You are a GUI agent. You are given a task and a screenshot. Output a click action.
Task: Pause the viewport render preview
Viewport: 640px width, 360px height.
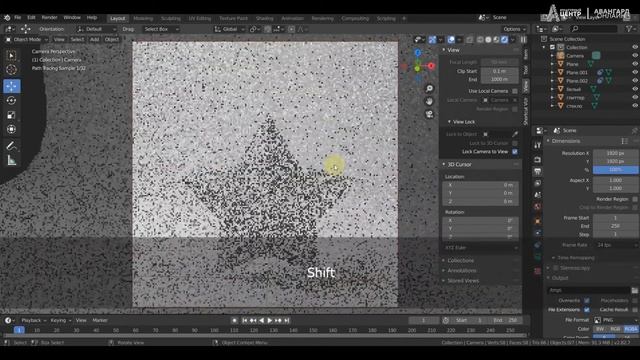pyautogui.click(x=523, y=40)
